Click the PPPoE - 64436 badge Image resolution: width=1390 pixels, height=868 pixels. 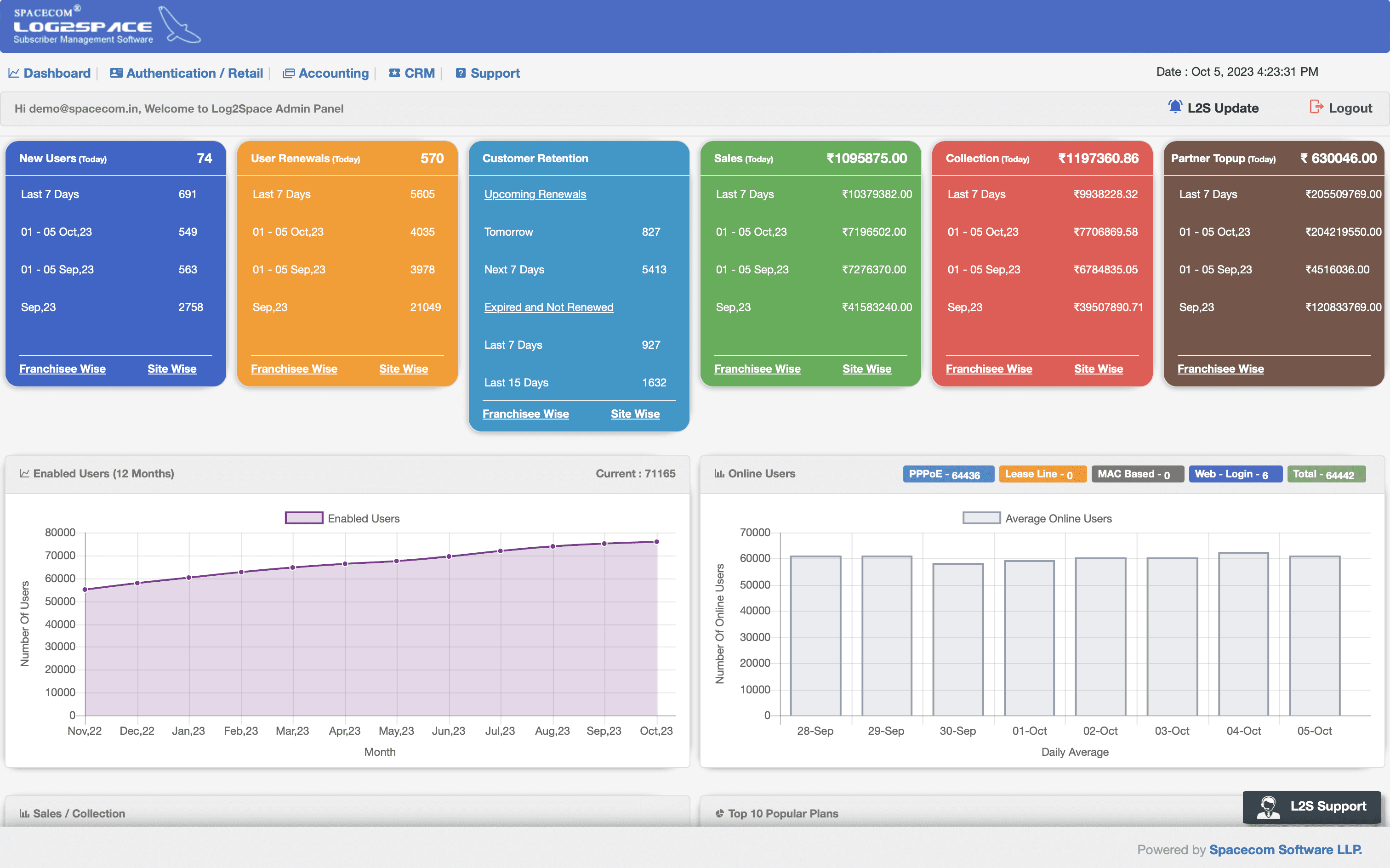(948, 474)
